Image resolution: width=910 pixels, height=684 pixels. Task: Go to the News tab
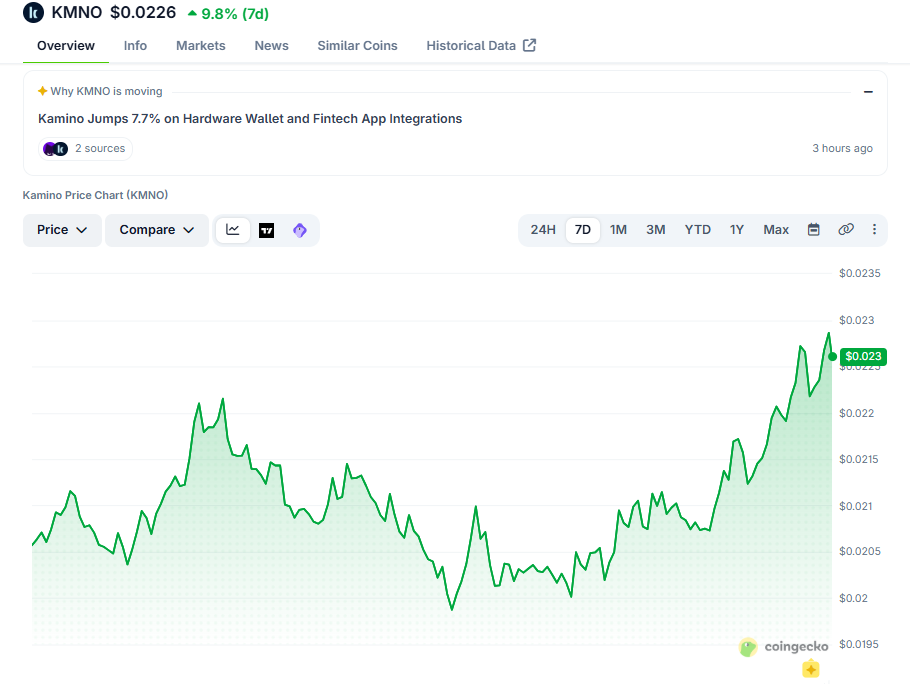[272, 46]
